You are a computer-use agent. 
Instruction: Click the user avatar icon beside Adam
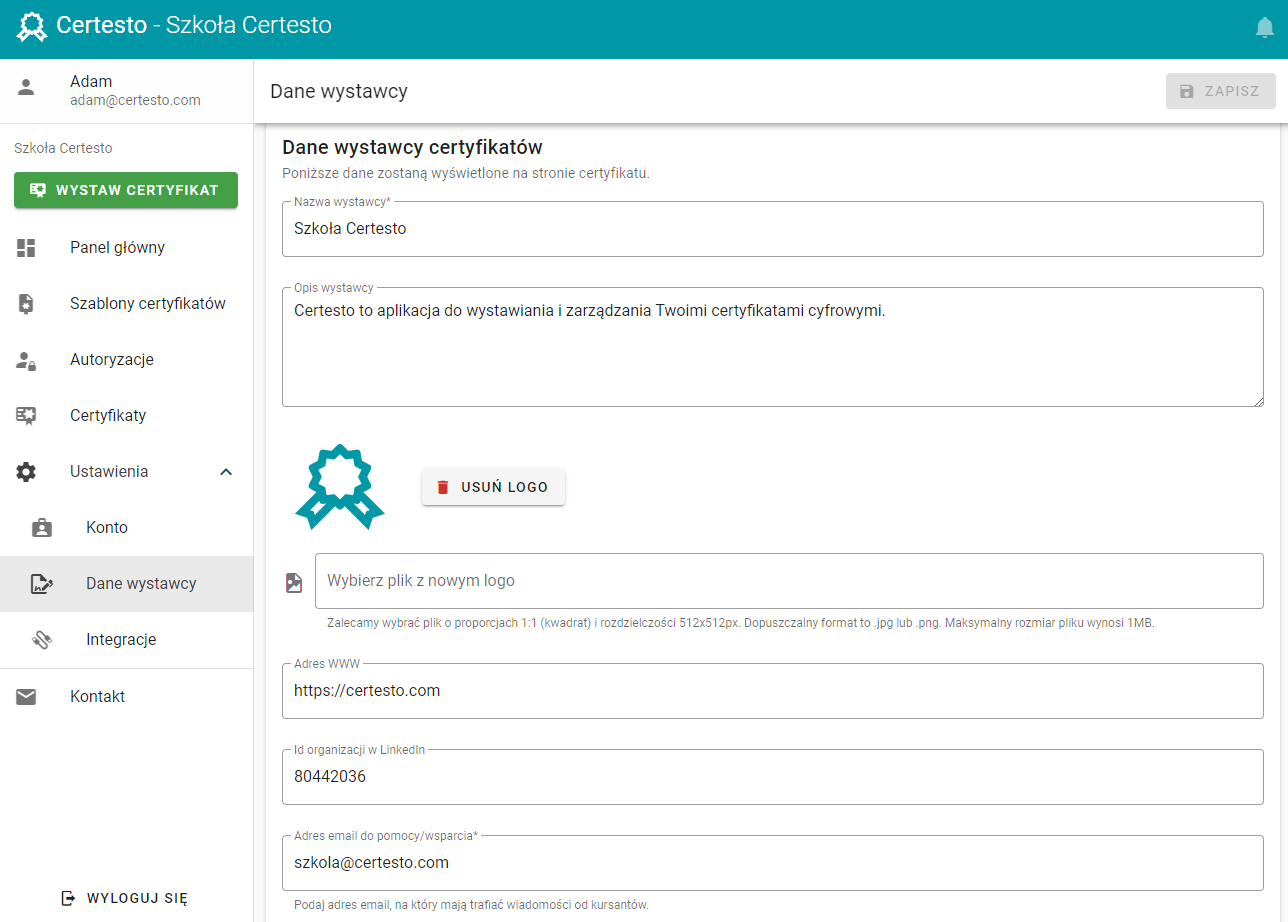click(x=26, y=88)
